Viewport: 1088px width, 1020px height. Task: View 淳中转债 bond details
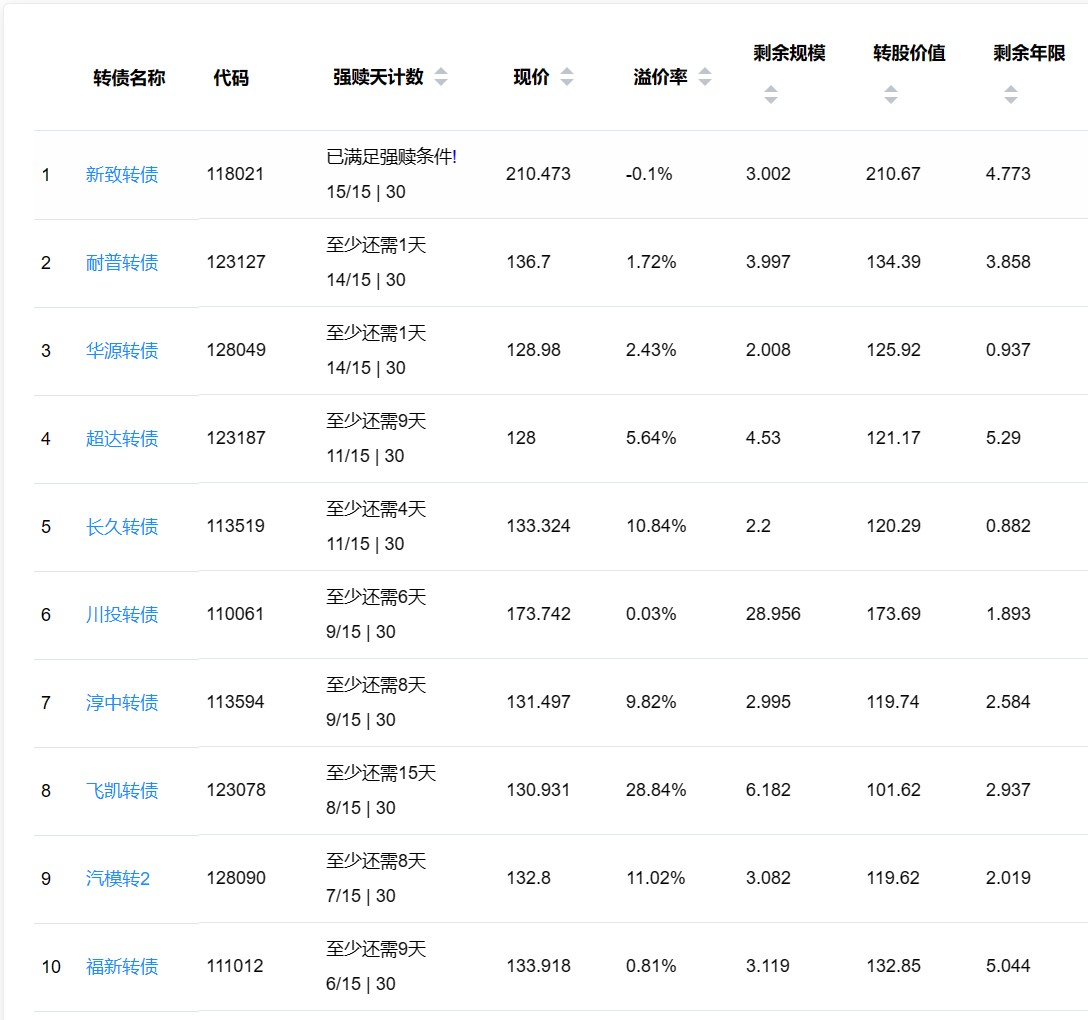122,703
